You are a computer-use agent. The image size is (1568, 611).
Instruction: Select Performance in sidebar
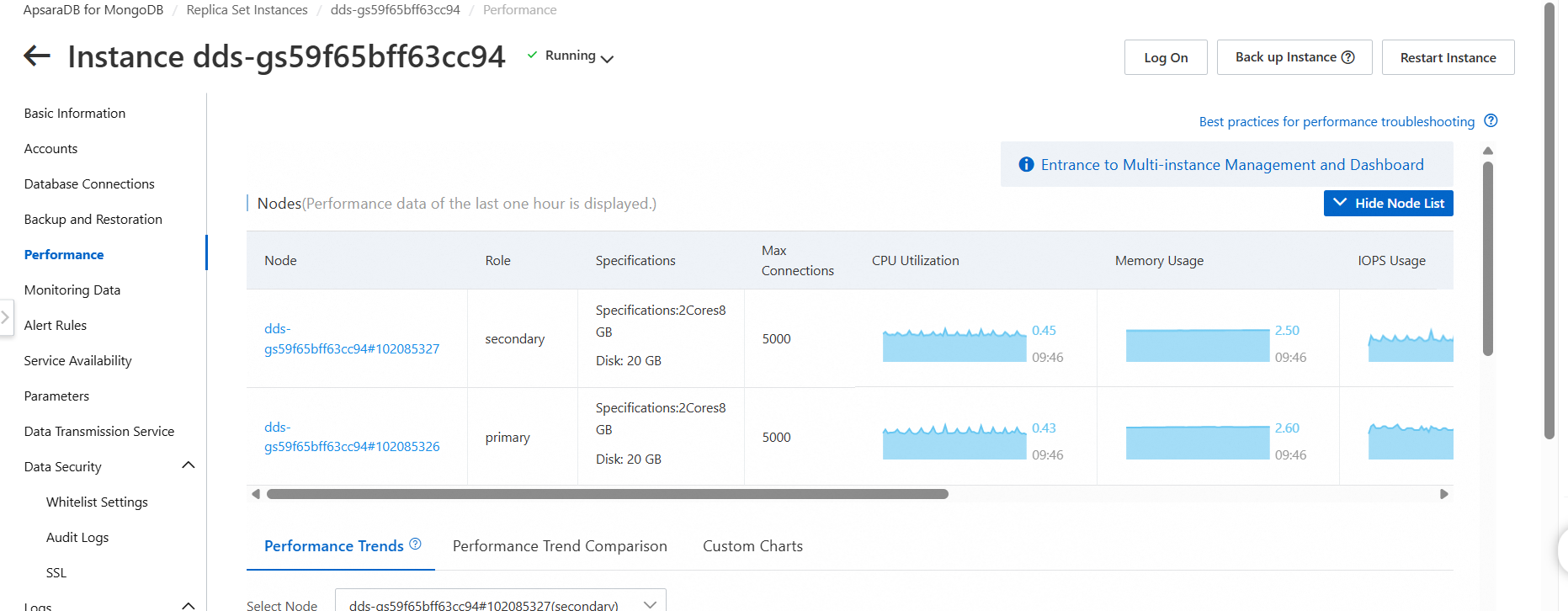coord(64,254)
